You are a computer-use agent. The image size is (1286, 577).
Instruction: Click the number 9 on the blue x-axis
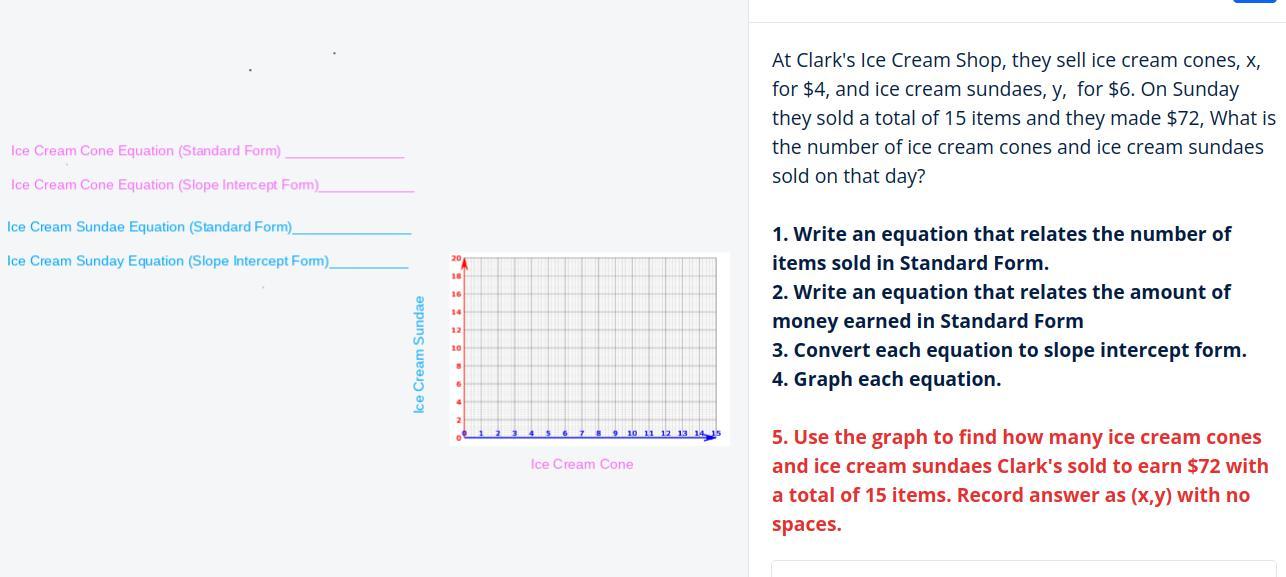[x=615, y=433]
